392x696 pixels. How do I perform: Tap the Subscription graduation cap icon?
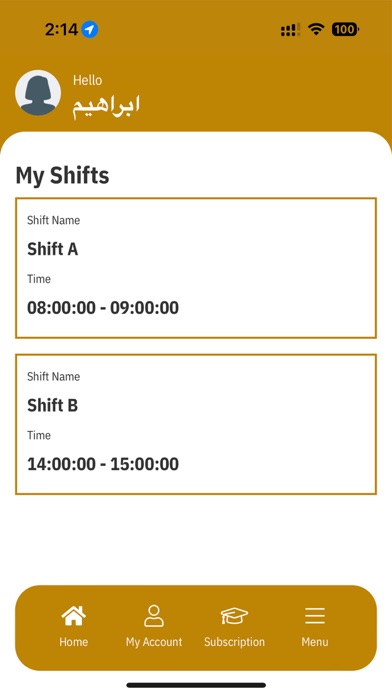234,616
